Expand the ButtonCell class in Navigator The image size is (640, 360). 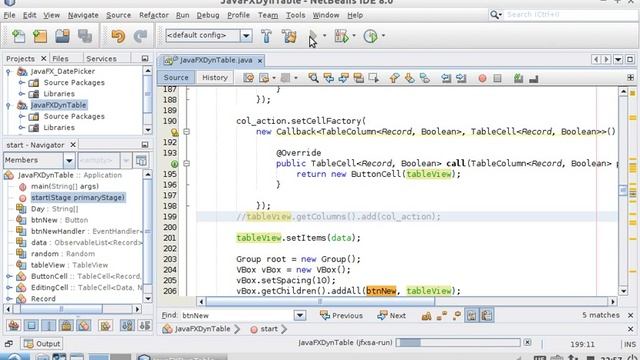[x=9, y=276]
